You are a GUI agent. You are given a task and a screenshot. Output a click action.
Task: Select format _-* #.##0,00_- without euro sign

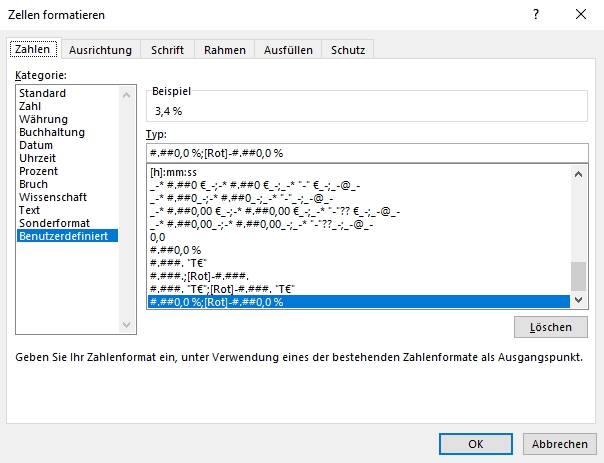click(359, 224)
